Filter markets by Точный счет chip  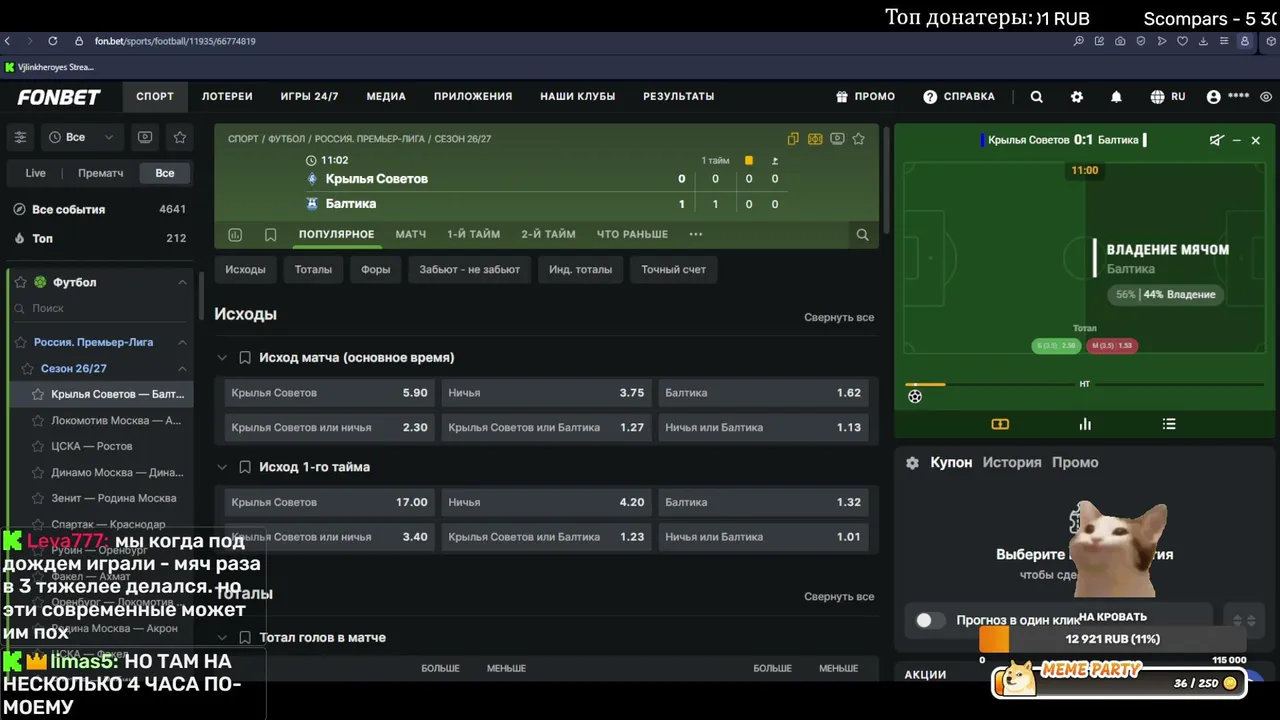pyautogui.click(x=673, y=270)
